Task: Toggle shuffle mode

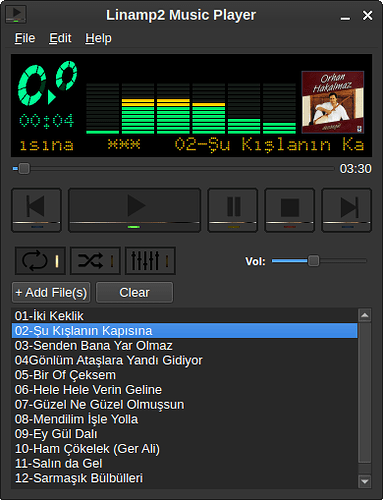Action: click(95, 261)
